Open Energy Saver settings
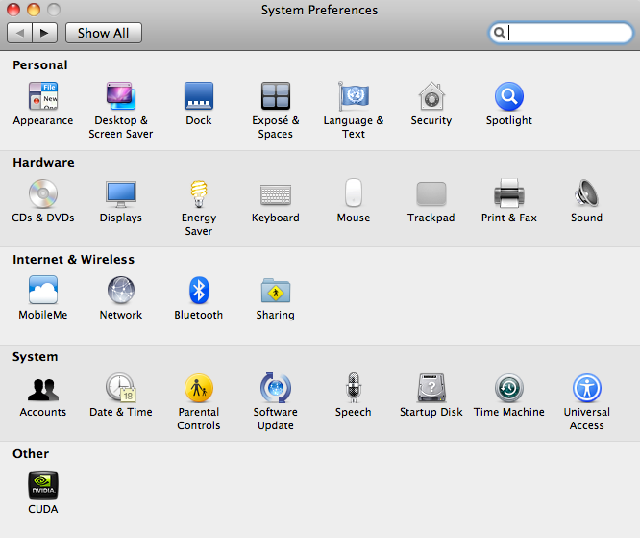Image resolution: width=640 pixels, height=538 pixels. [x=198, y=195]
